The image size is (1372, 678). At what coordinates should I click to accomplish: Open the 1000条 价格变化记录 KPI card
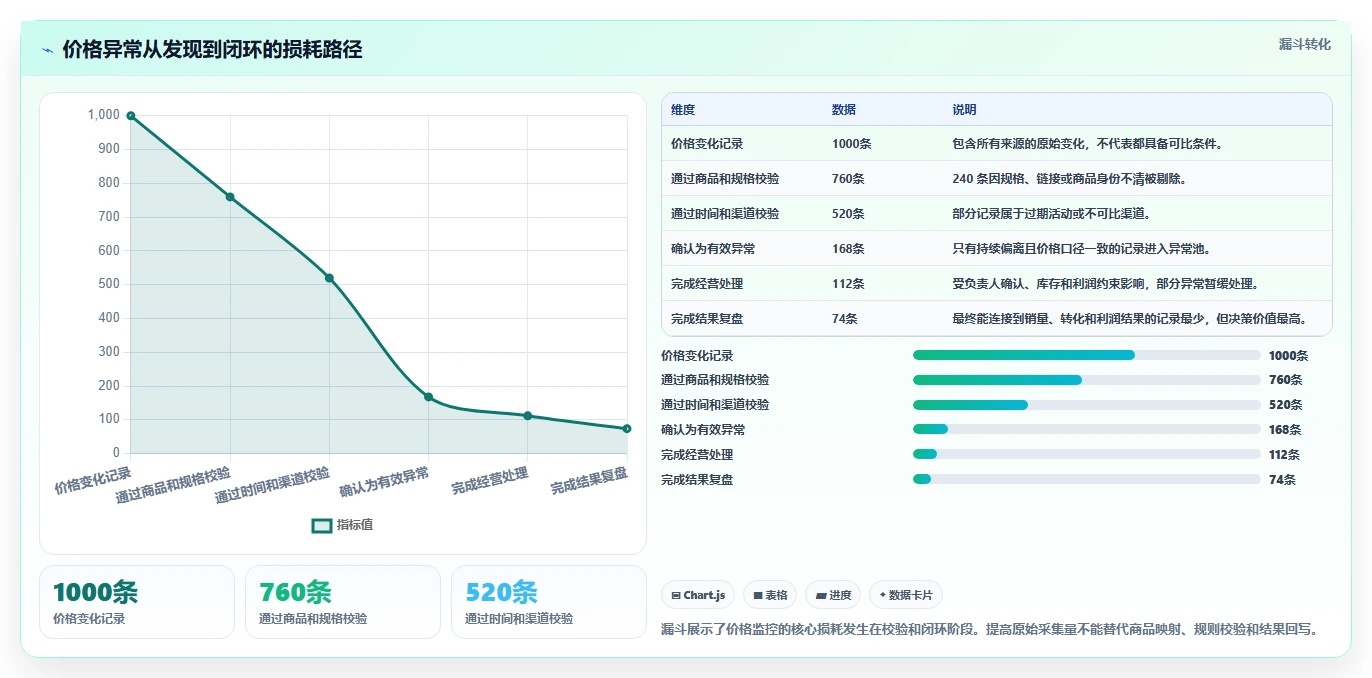tap(137, 602)
